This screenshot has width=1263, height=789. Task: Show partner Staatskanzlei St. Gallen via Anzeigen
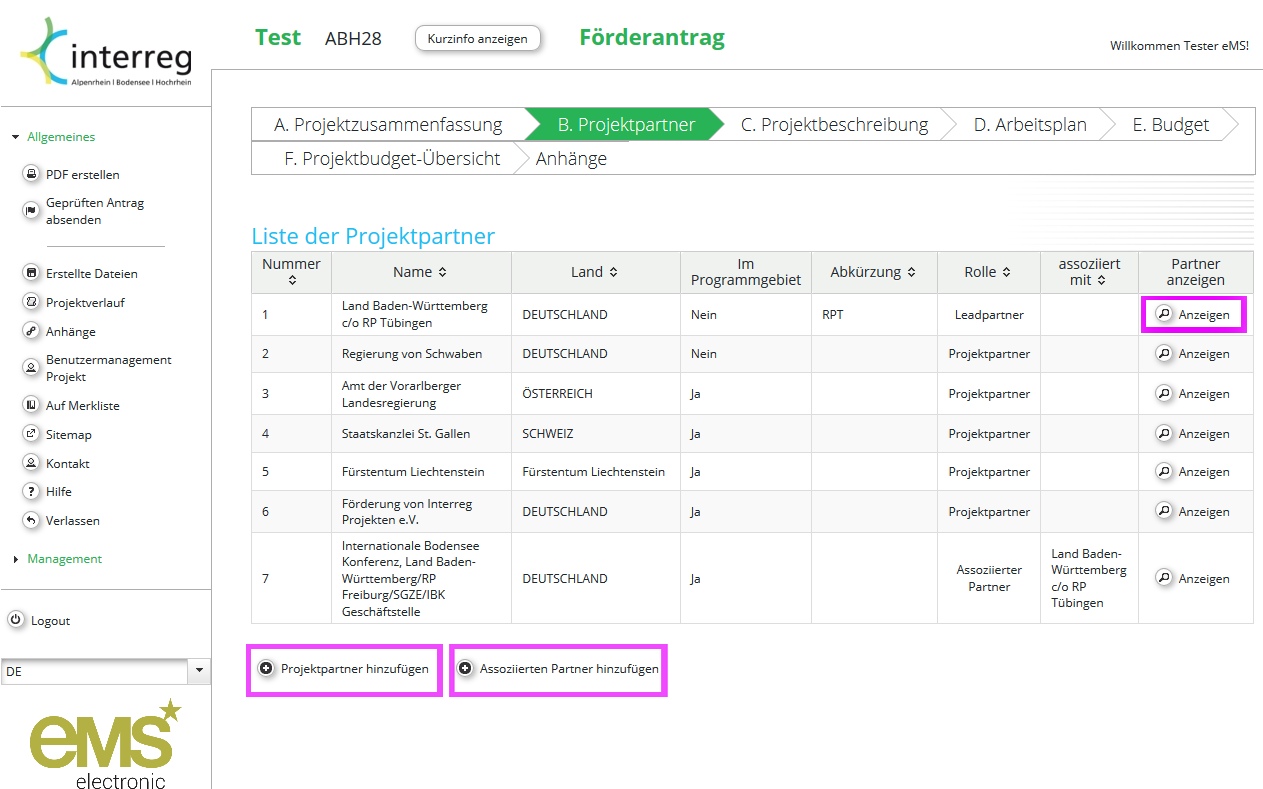click(x=1193, y=434)
